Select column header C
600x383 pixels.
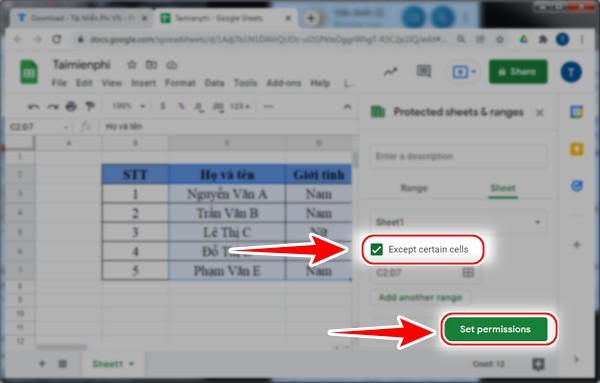coord(227,143)
